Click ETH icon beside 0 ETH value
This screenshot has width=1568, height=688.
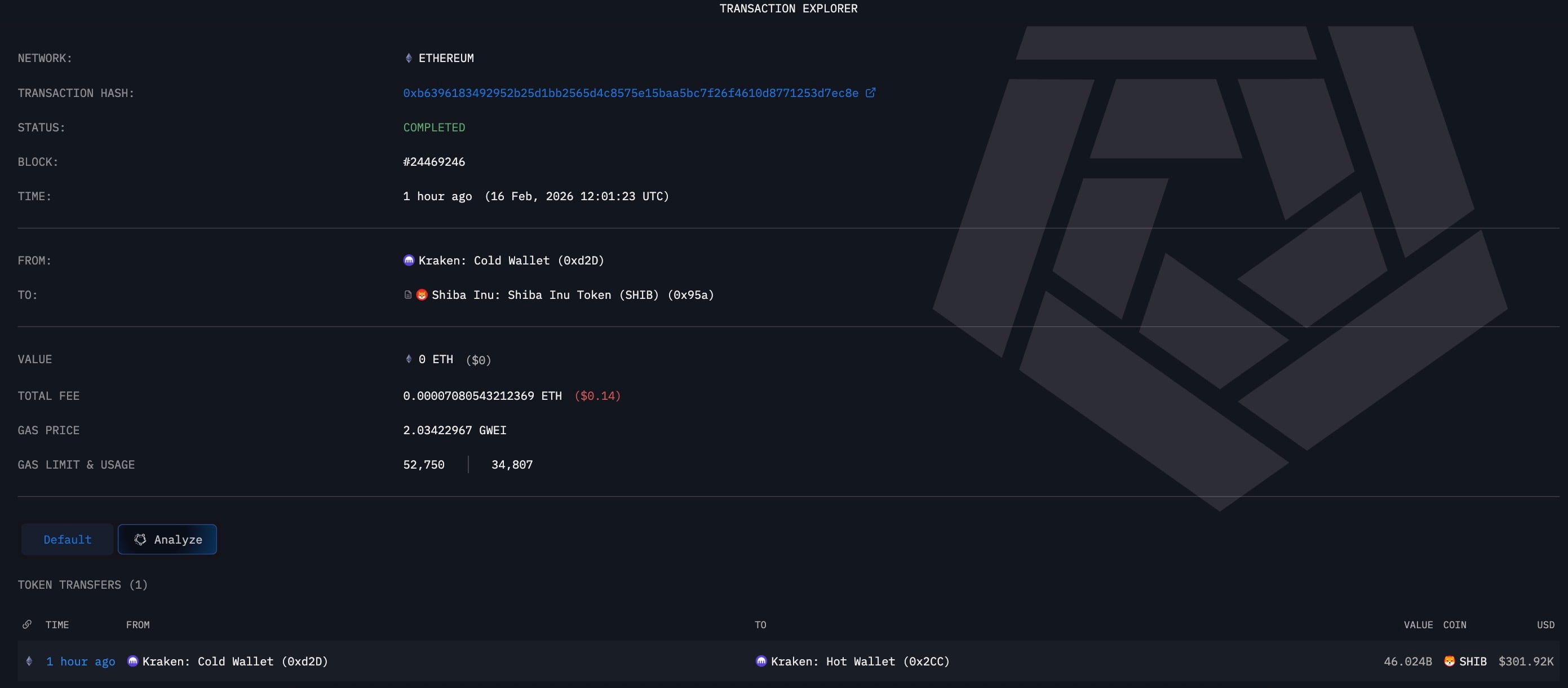click(409, 359)
